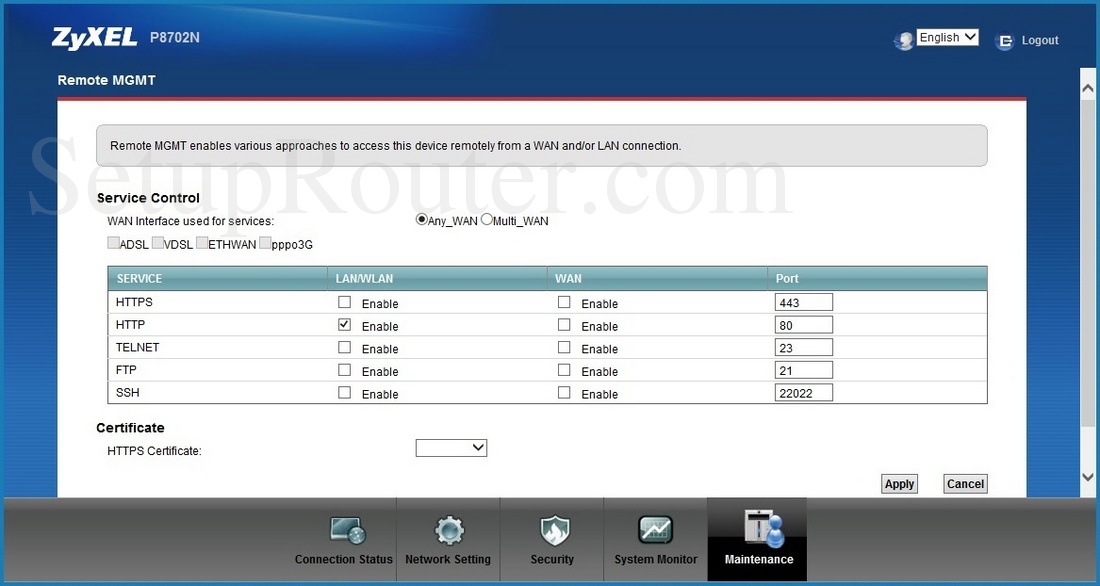Select the Multi_WAN radio button

point(487,220)
